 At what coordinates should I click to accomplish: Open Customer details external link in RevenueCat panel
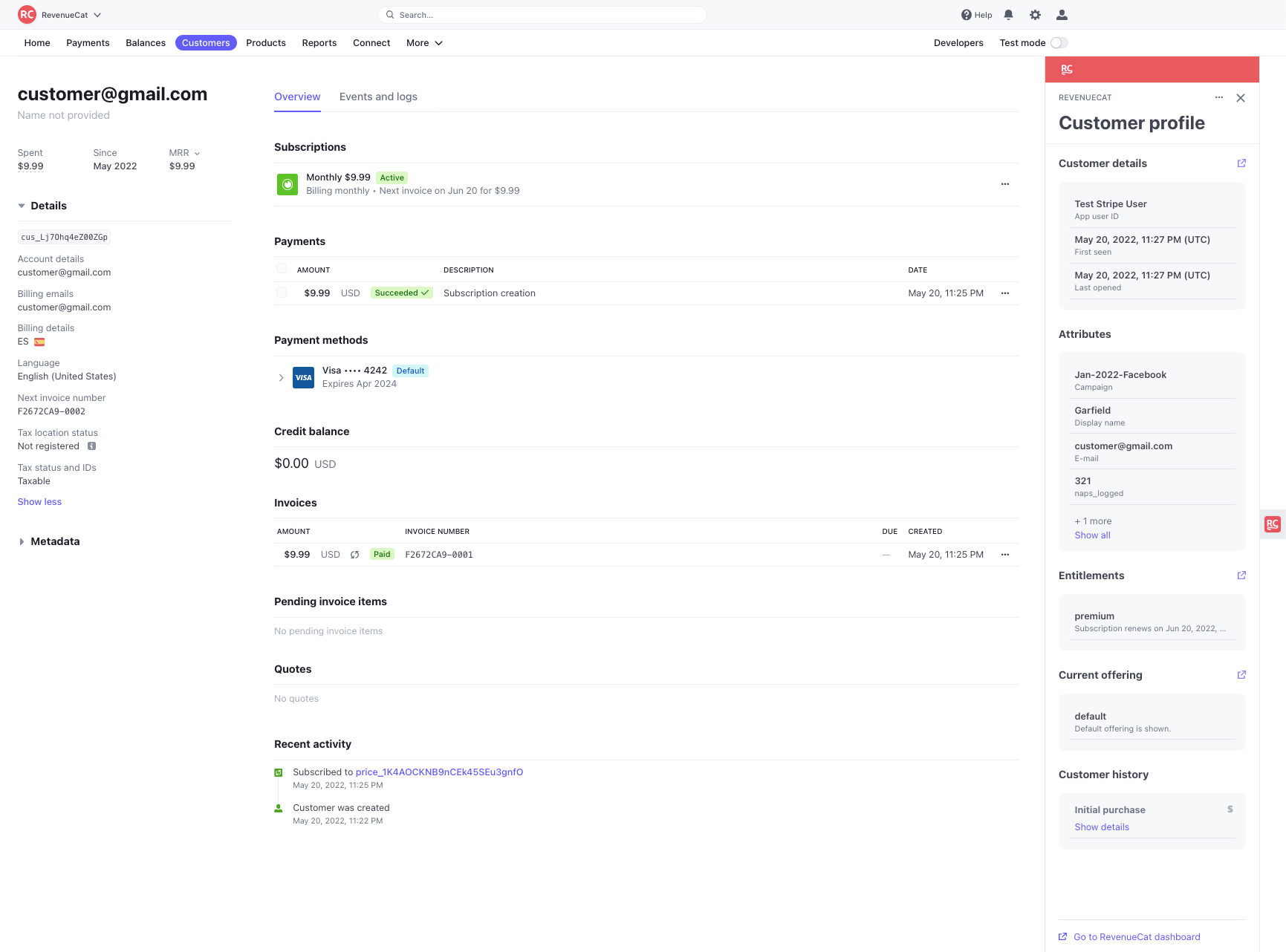point(1241,163)
